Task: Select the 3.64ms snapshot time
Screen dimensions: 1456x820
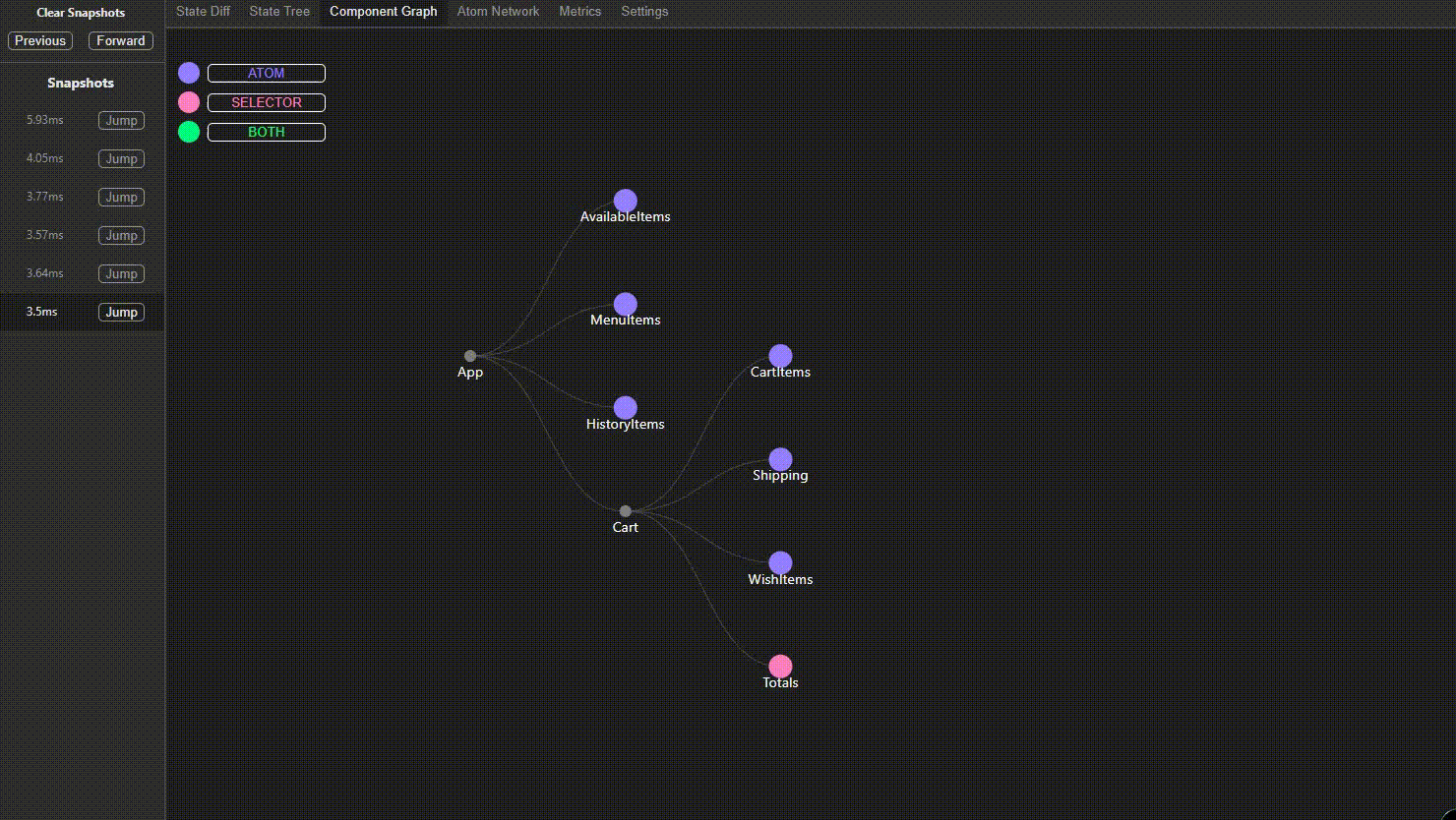Action: [x=45, y=273]
